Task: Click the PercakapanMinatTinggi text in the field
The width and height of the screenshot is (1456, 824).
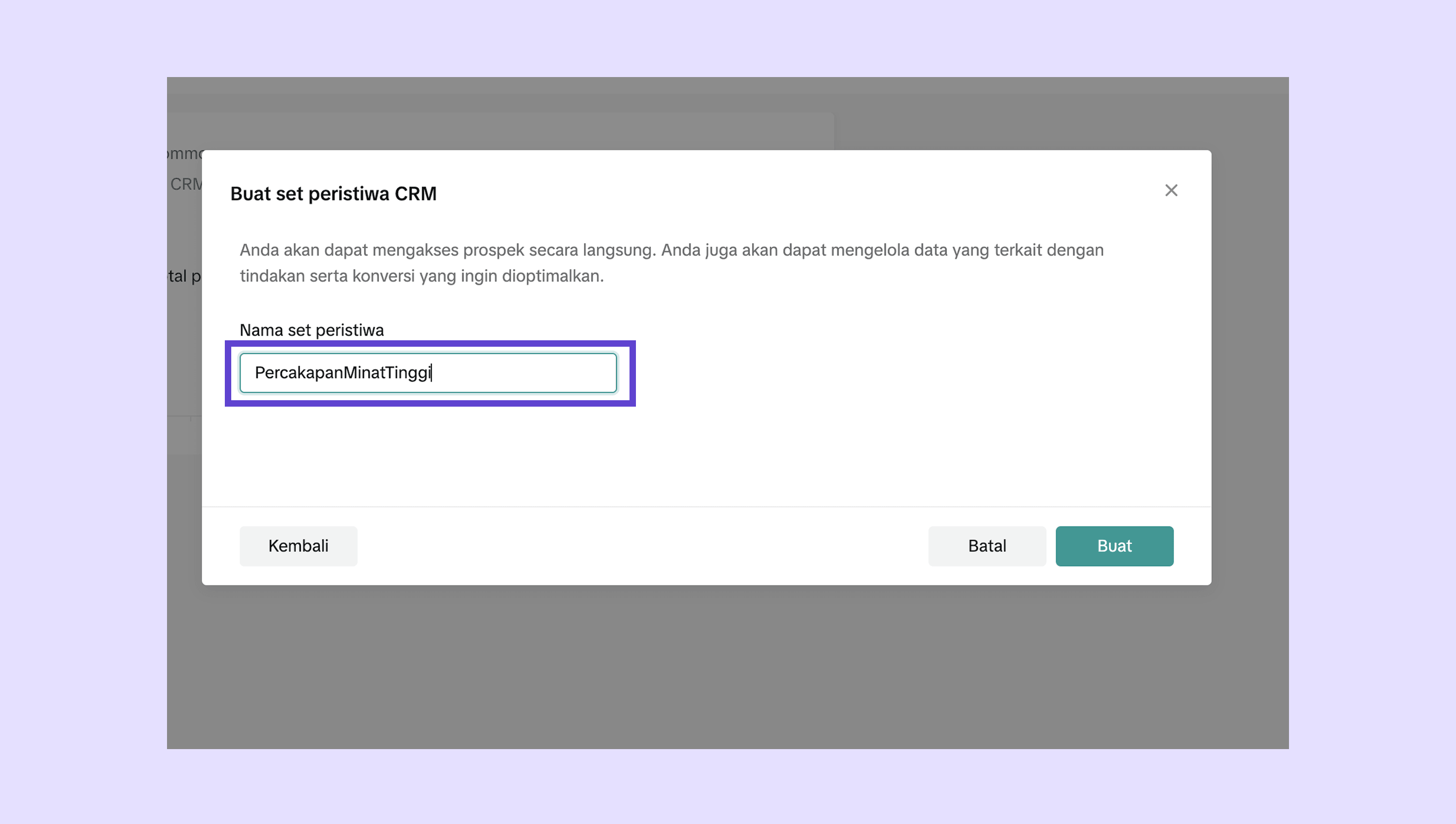Action: tap(343, 373)
